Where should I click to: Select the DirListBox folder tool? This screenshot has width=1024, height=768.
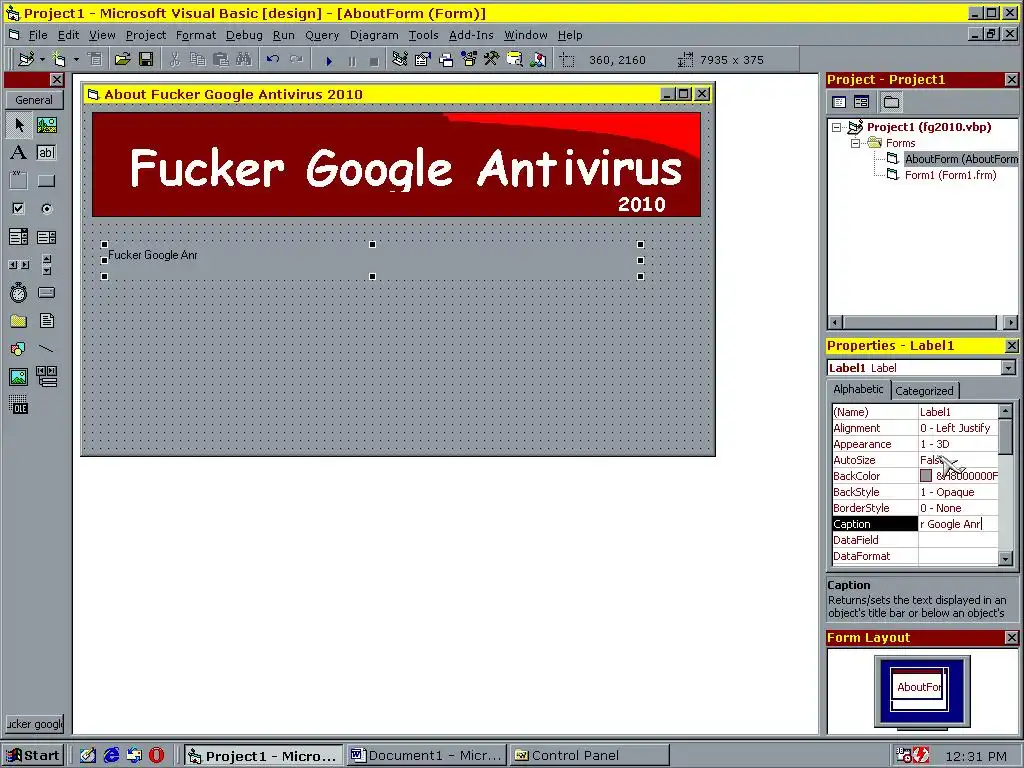[x=19, y=321]
